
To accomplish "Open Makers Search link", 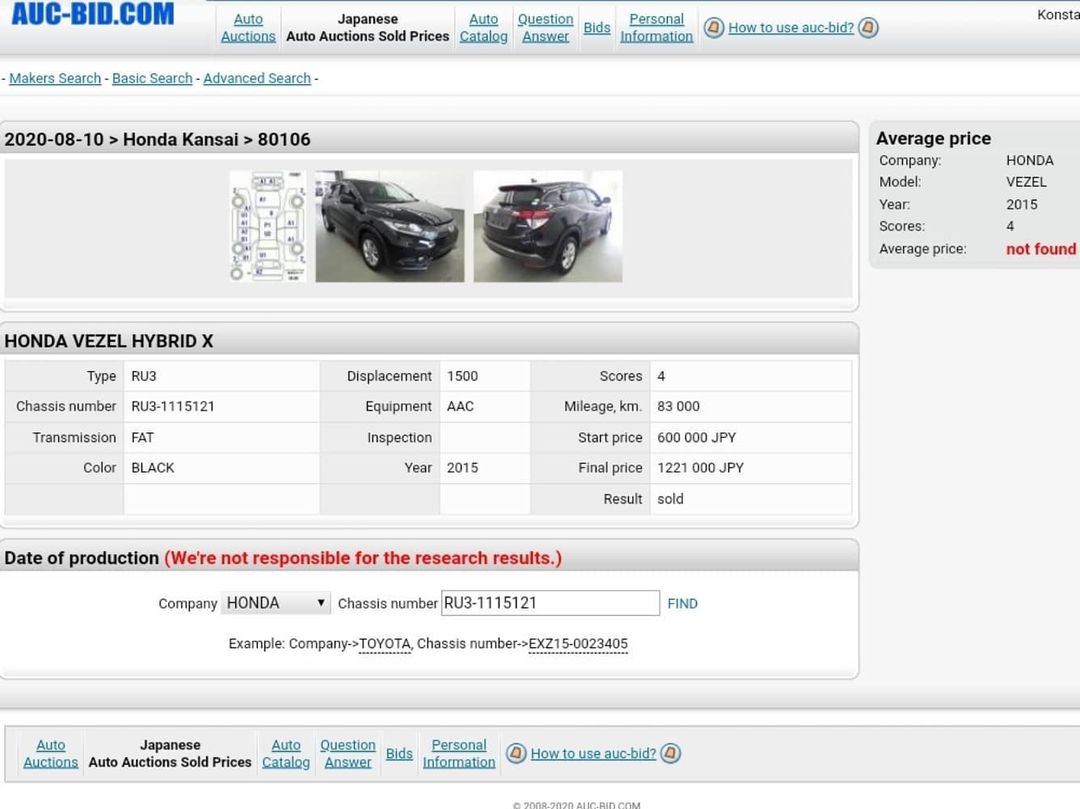I will pyautogui.click(x=55, y=78).
